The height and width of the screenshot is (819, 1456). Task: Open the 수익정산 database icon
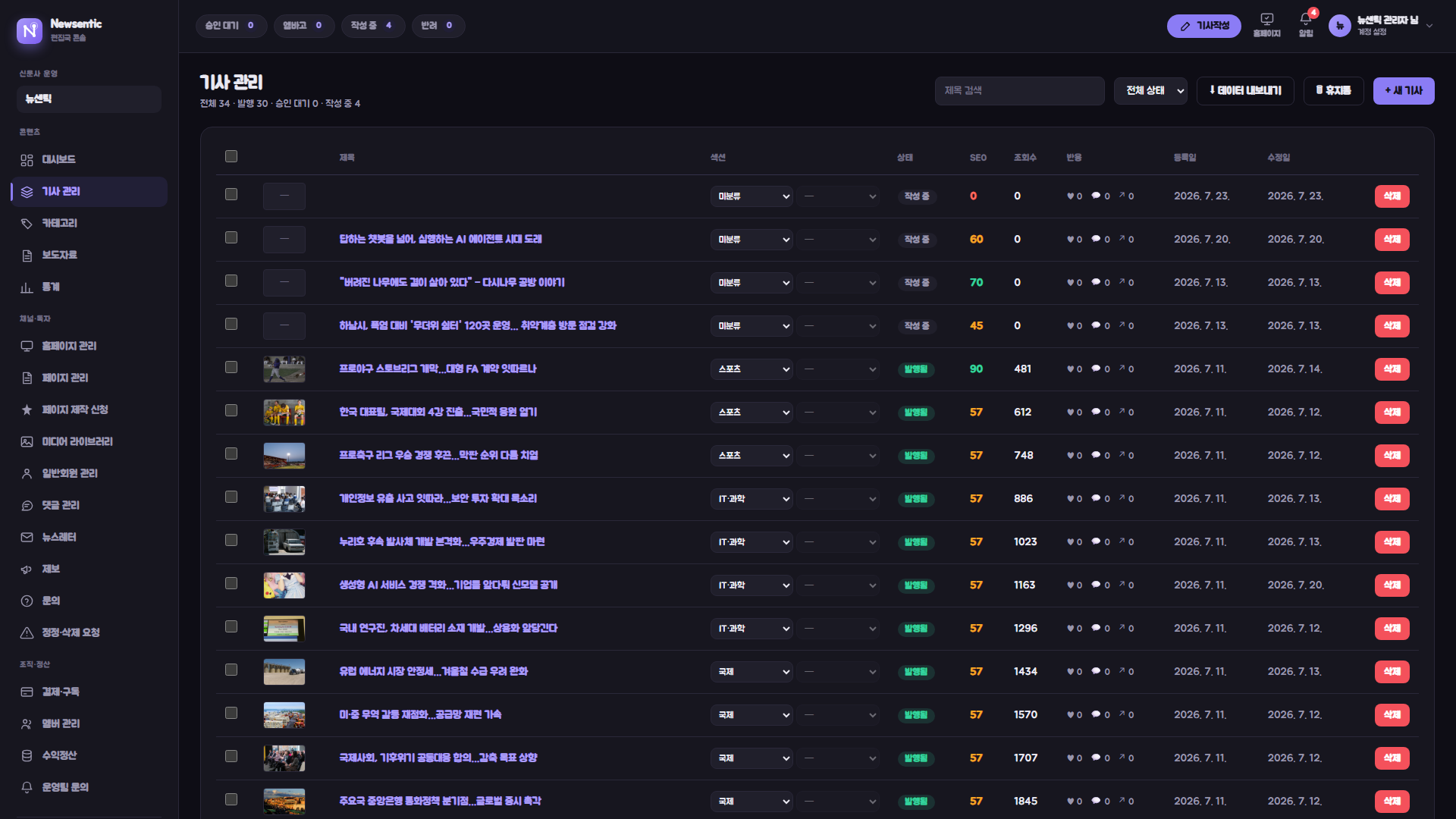tap(27, 756)
